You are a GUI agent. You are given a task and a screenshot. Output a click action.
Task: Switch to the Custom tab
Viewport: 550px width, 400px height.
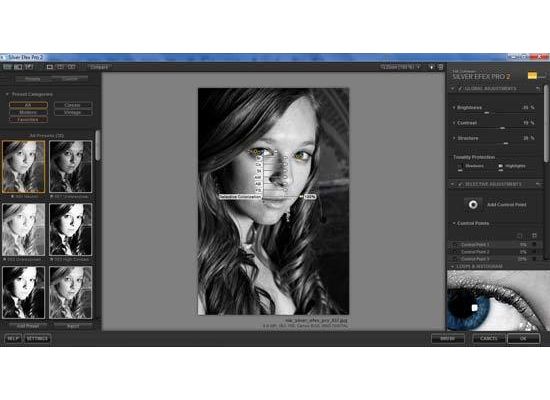(x=70, y=79)
